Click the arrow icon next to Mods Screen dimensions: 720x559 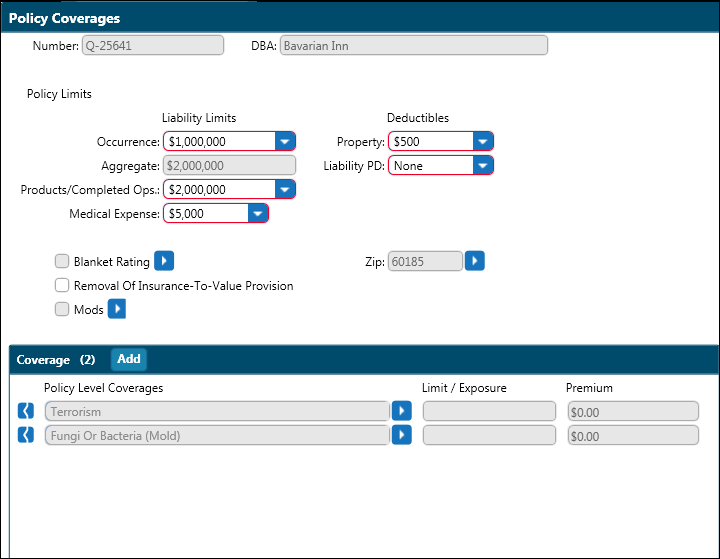[117, 310]
